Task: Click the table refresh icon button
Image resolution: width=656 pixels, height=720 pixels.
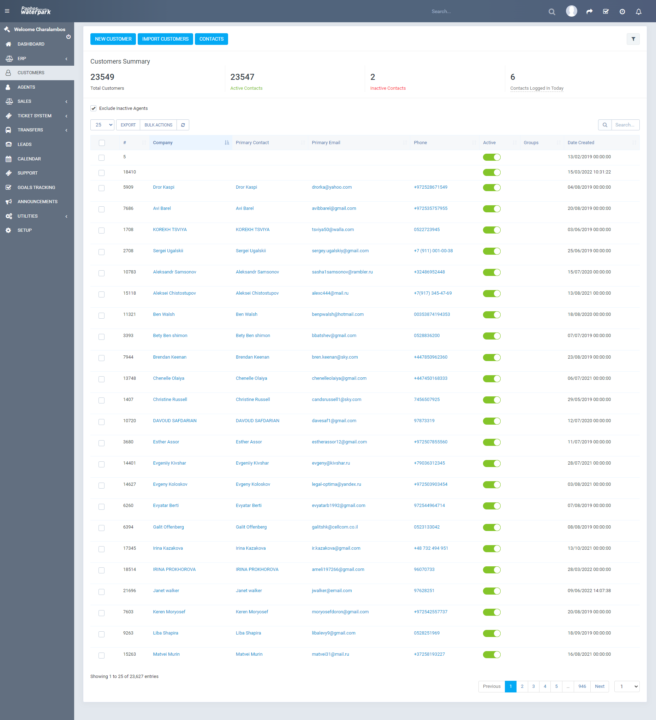Action: click(183, 125)
